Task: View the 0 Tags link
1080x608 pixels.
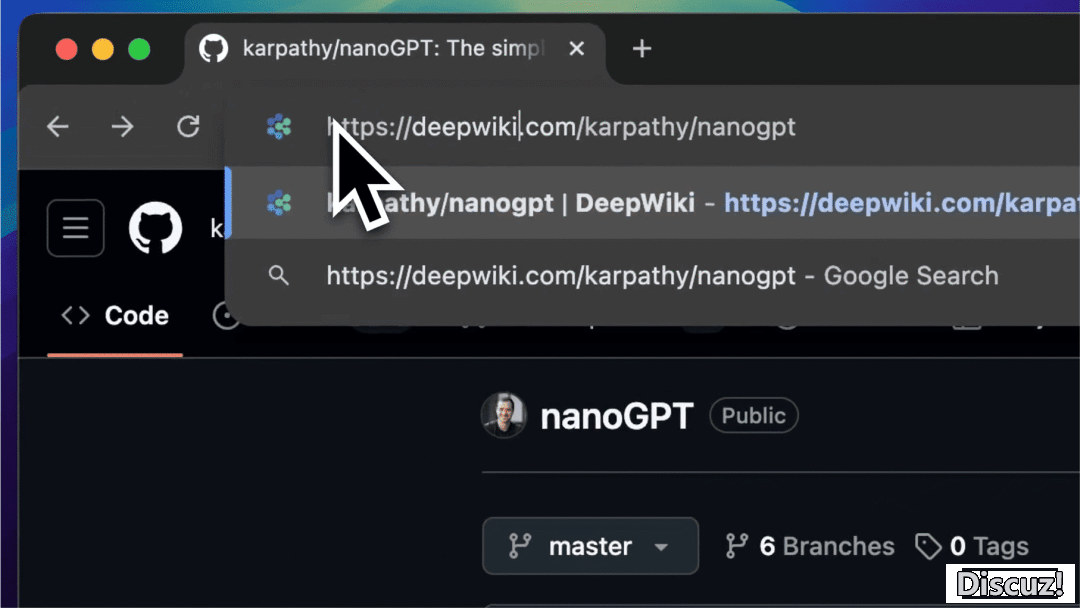Action: pos(972,546)
